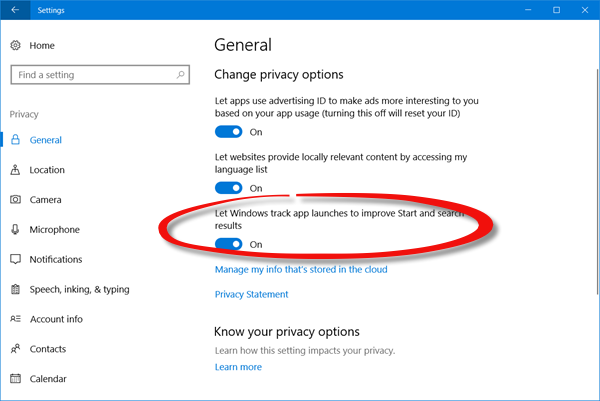Click the Home gear icon
Screen dimensions: 600x401
[x=16, y=46]
